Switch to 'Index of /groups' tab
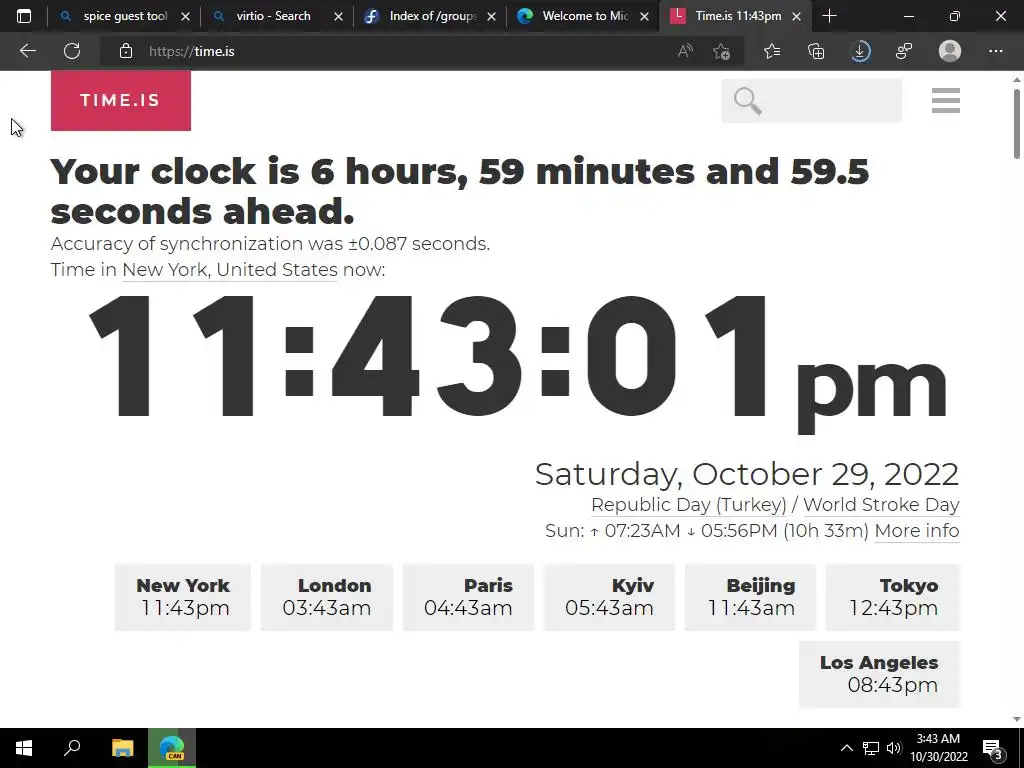Viewport: 1024px width, 768px height. 432,16
